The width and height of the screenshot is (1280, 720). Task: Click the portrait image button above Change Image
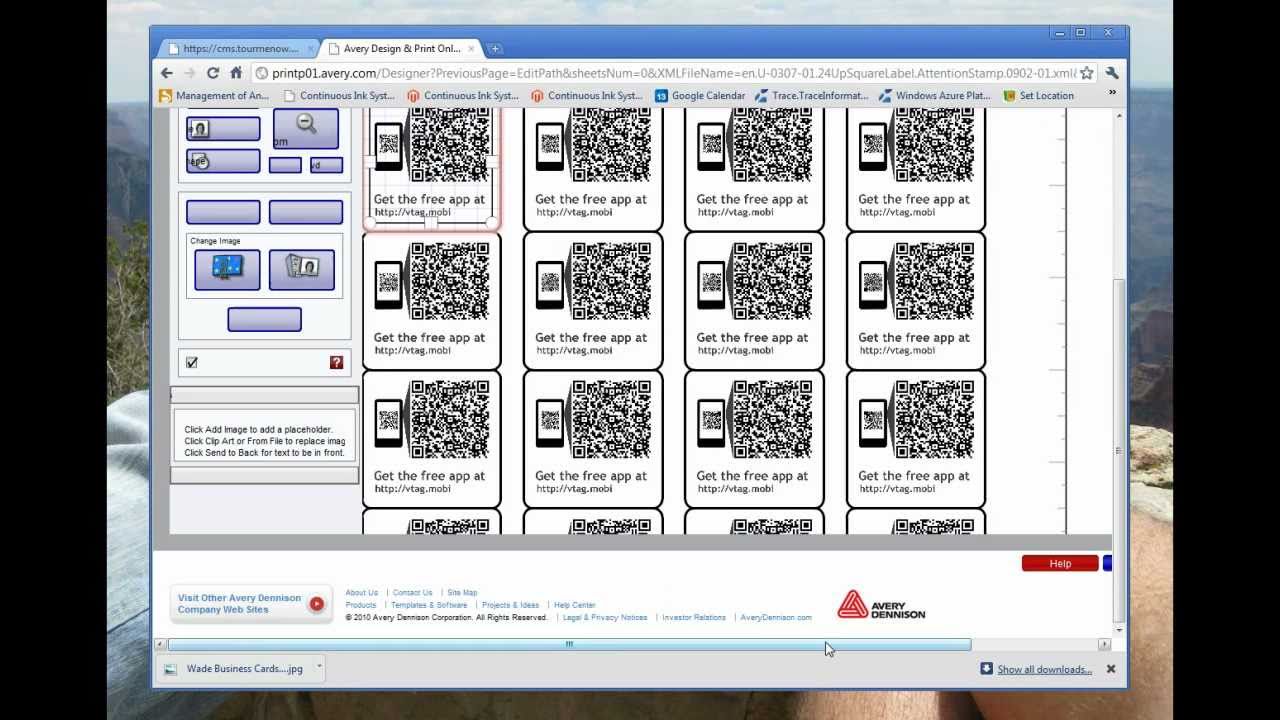point(223,129)
